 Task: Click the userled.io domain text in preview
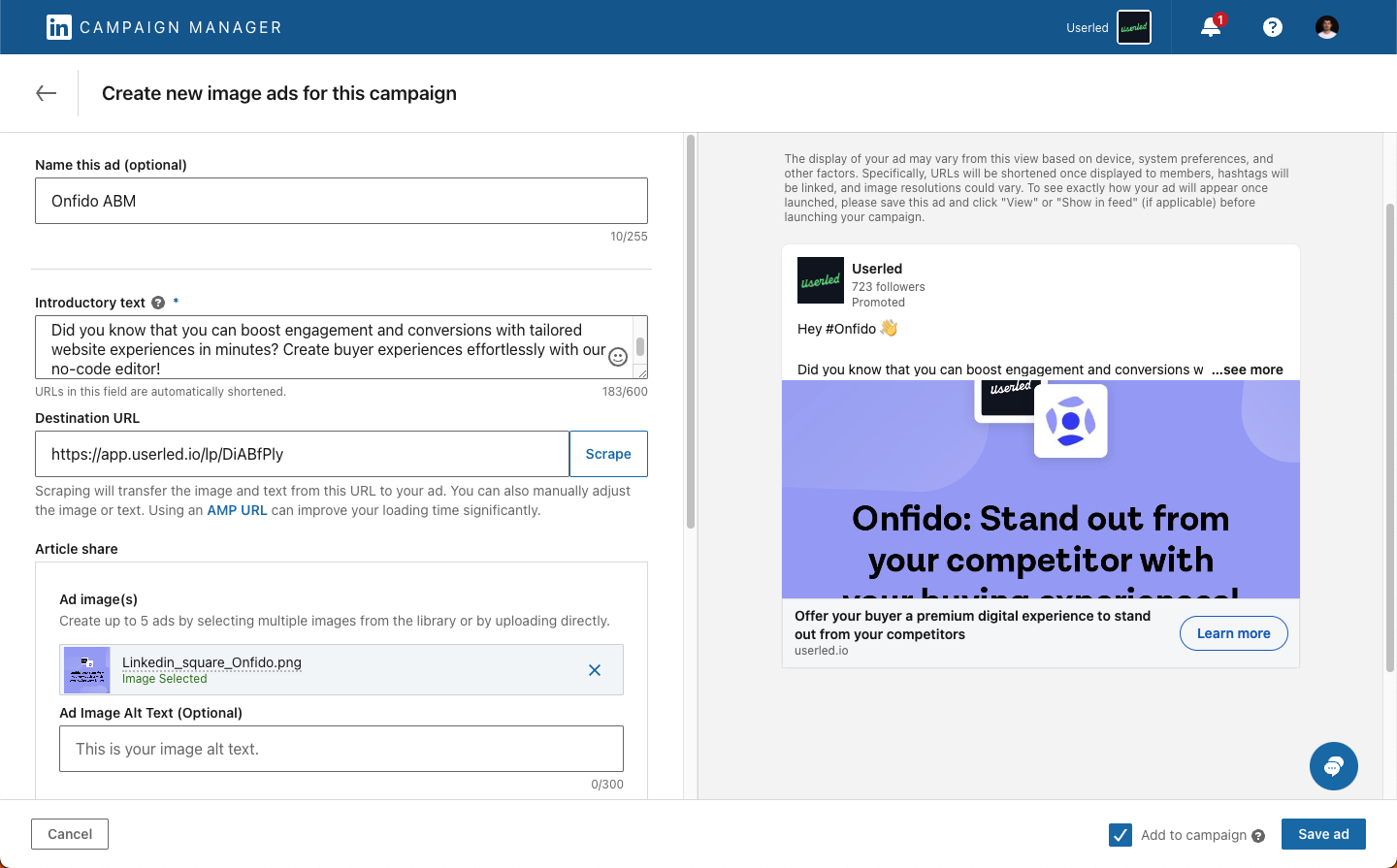click(x=822, y=651)
